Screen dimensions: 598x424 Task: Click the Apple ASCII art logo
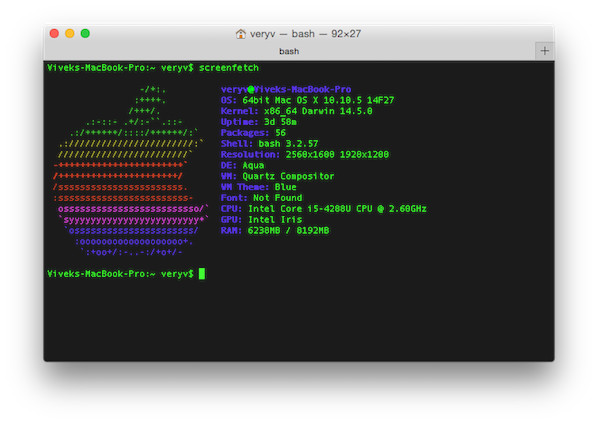(x=131, y=171)
